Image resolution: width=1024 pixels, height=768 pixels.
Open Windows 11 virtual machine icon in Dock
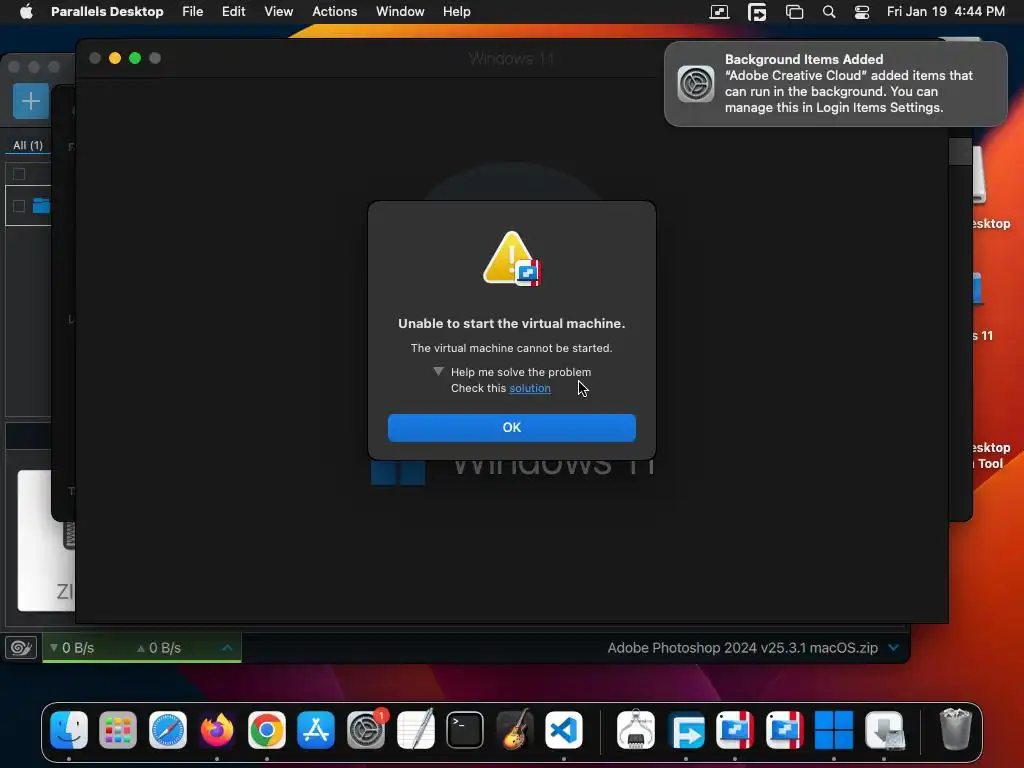[834, 729]
